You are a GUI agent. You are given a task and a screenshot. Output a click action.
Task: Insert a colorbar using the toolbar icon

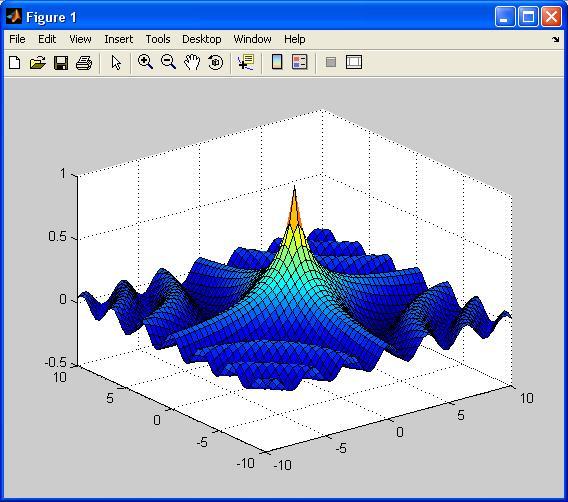[277, 62]
